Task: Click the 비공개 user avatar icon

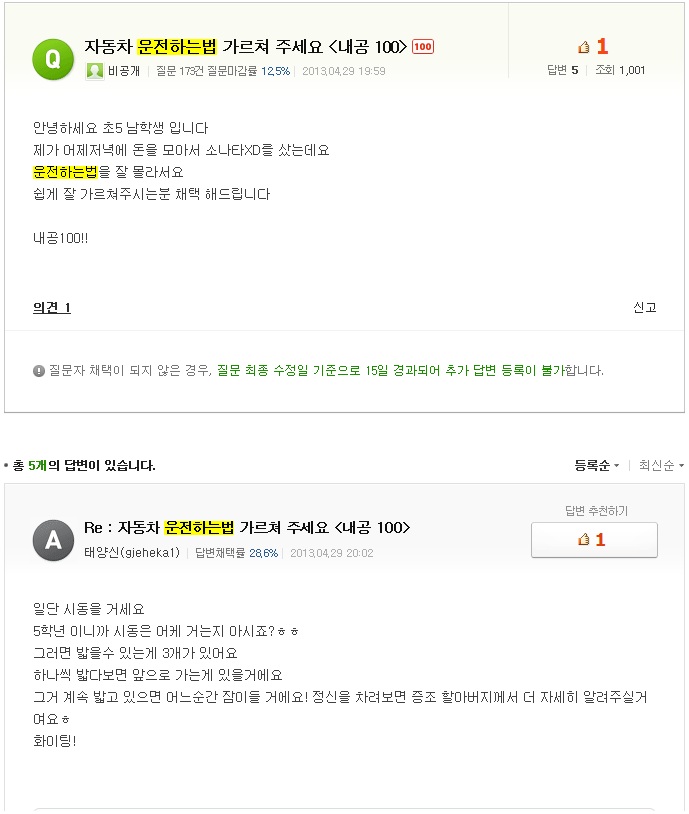Action: [94, 71]
